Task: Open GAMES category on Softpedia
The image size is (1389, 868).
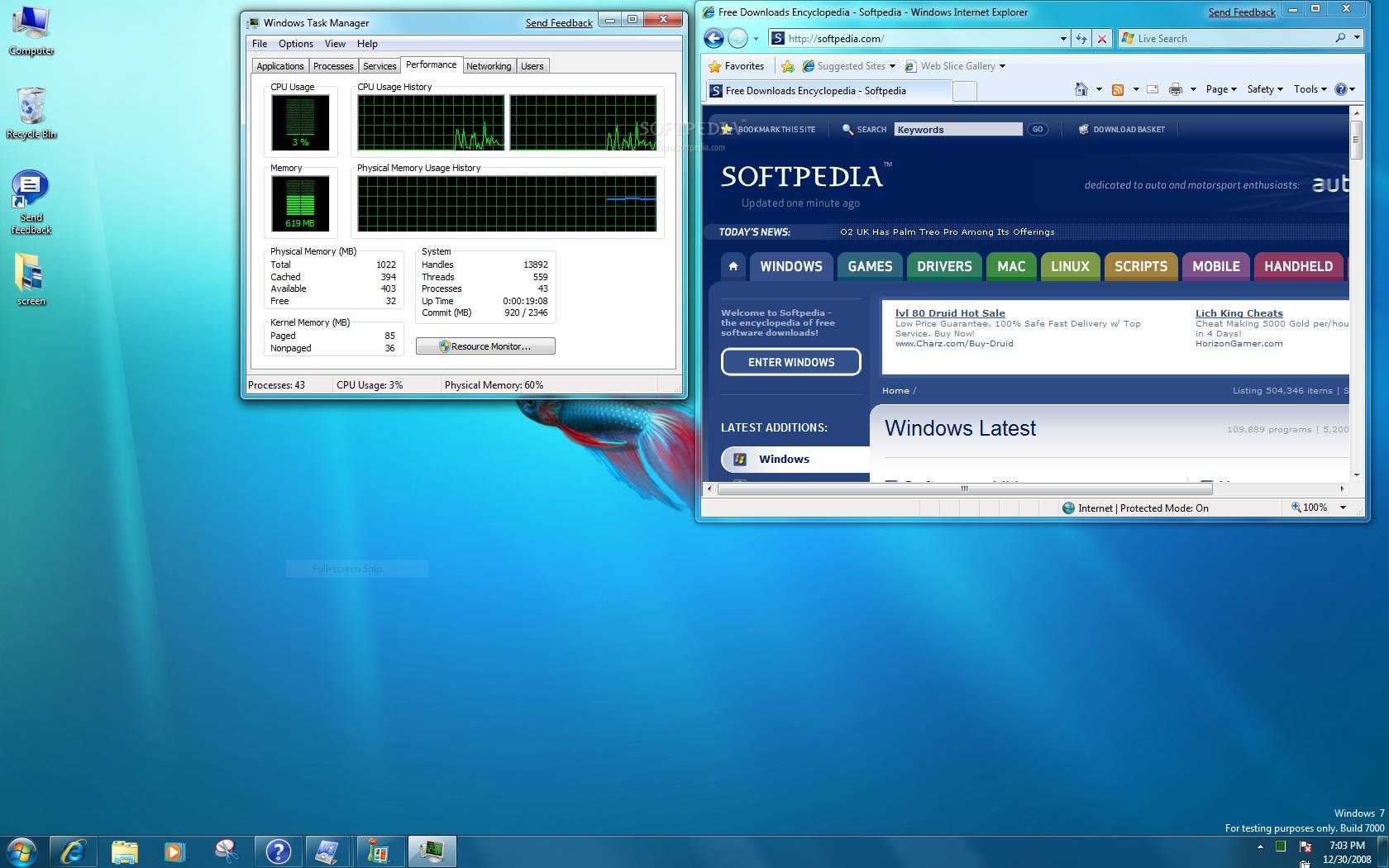Action: coord(870,266)
